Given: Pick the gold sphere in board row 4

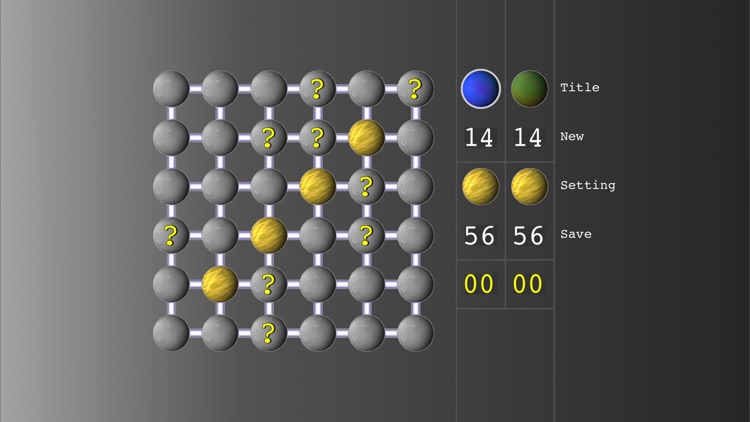Looking at the screenshot, I should (x=269, y=235).
